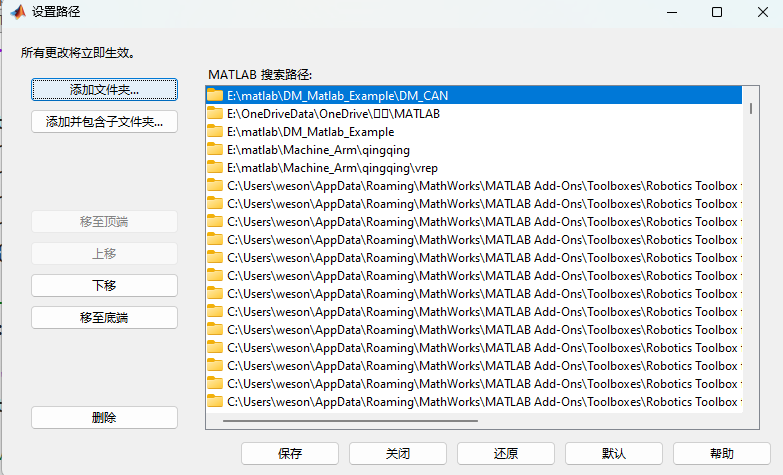Click the Add Folder (添加文件夹...) button
The height and width of the screenshot is (475, 783).
coord(104,90)
